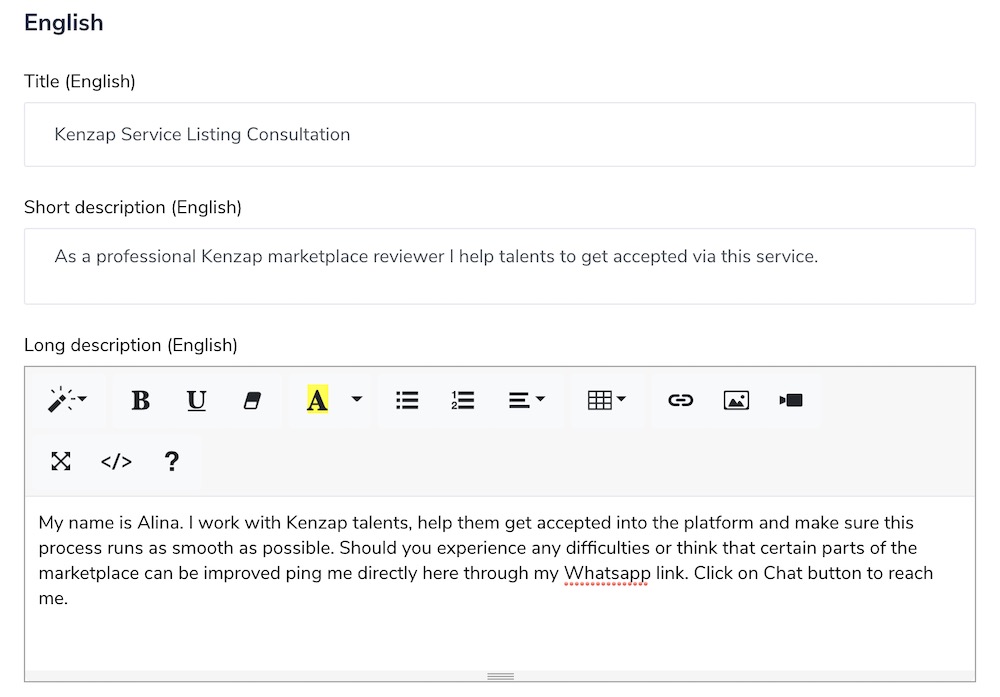This screenshot has width=1000, height=697.
Task: Click the eraser remove-formatting icon
Action: (x=253, y=400)
